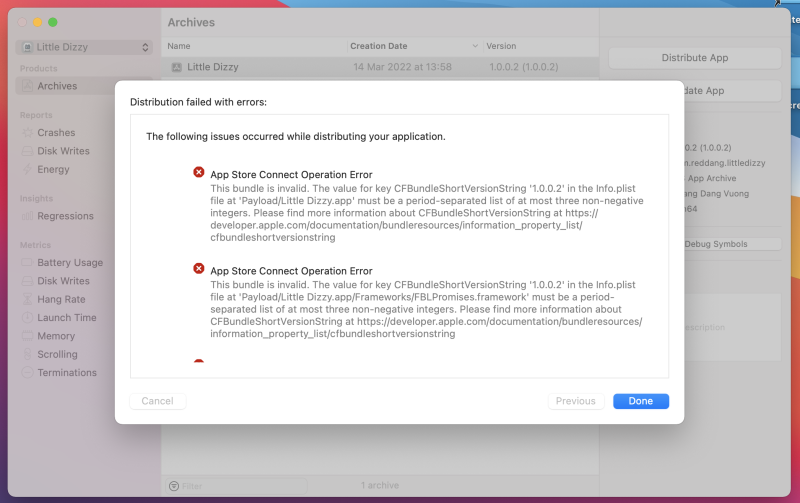Click the filter icon at the bottom
The image size is (800, 503).
[x=174, y=486]
